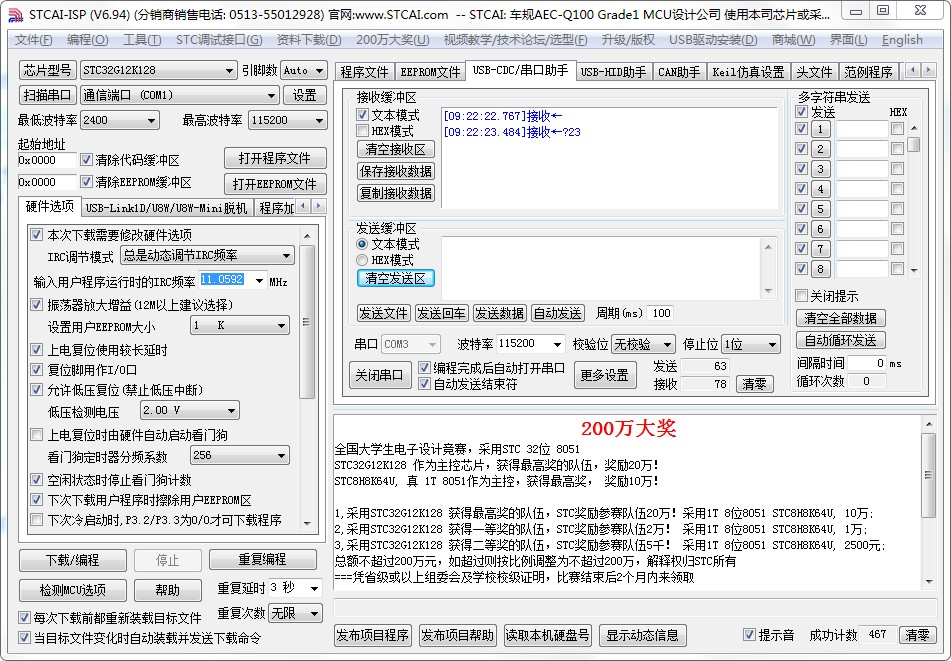Open 重复延时 3 秒 dropdown
Image resolution: width=951 pixels, height=661 pixels.
tap(314, 588)
